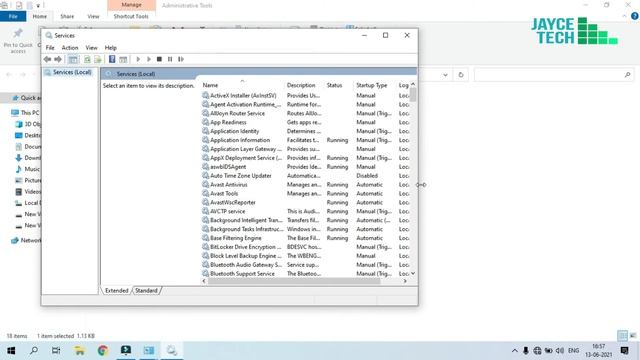Select Network in Explorer navigation pane

point(26,240)
